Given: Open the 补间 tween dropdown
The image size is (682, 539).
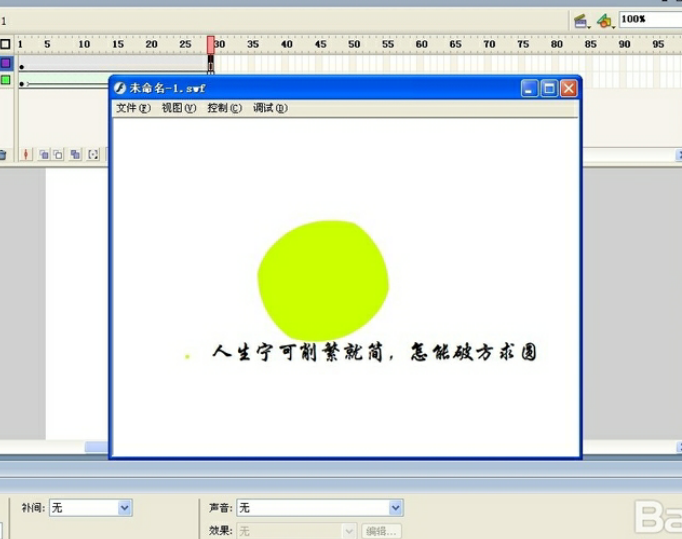Looking at the screenshot, I should tap(91, 508).
